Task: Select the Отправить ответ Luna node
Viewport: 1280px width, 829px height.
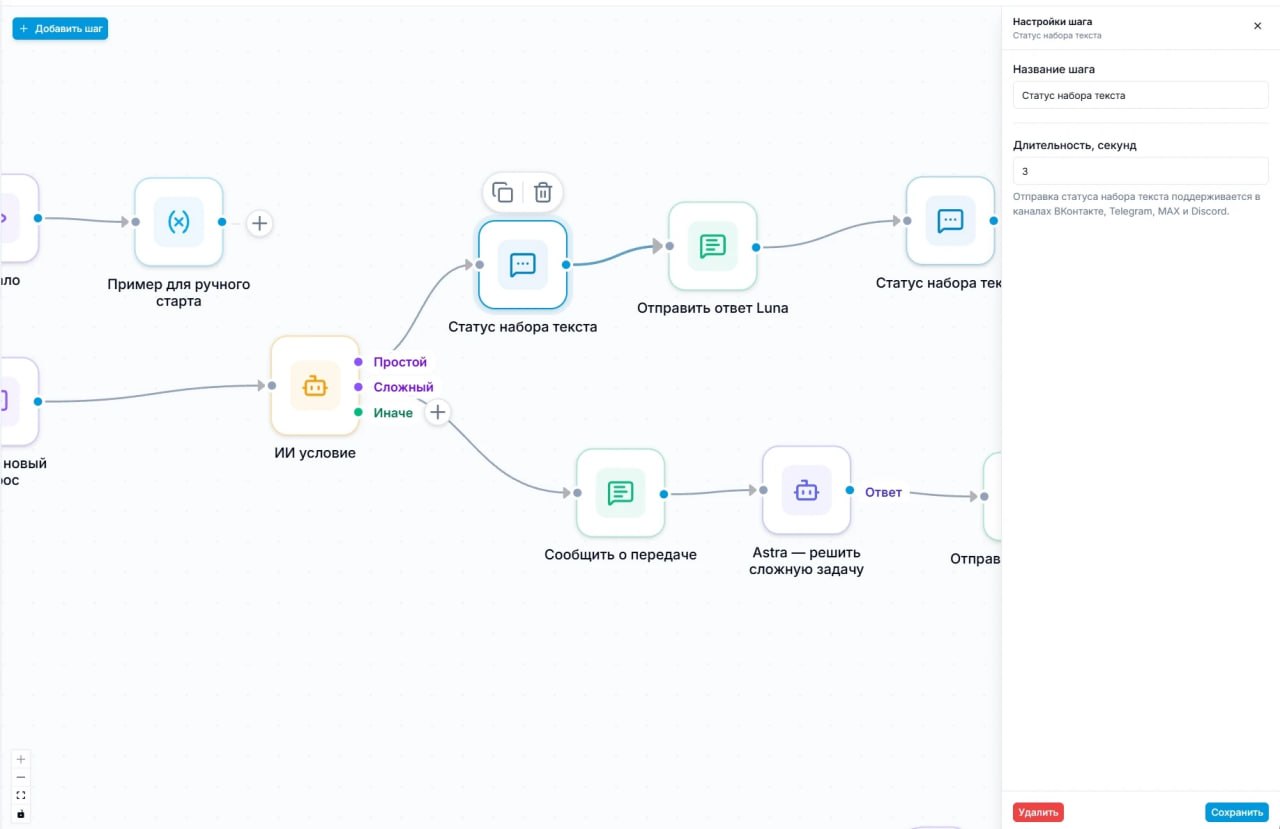Action: [712, 246]
